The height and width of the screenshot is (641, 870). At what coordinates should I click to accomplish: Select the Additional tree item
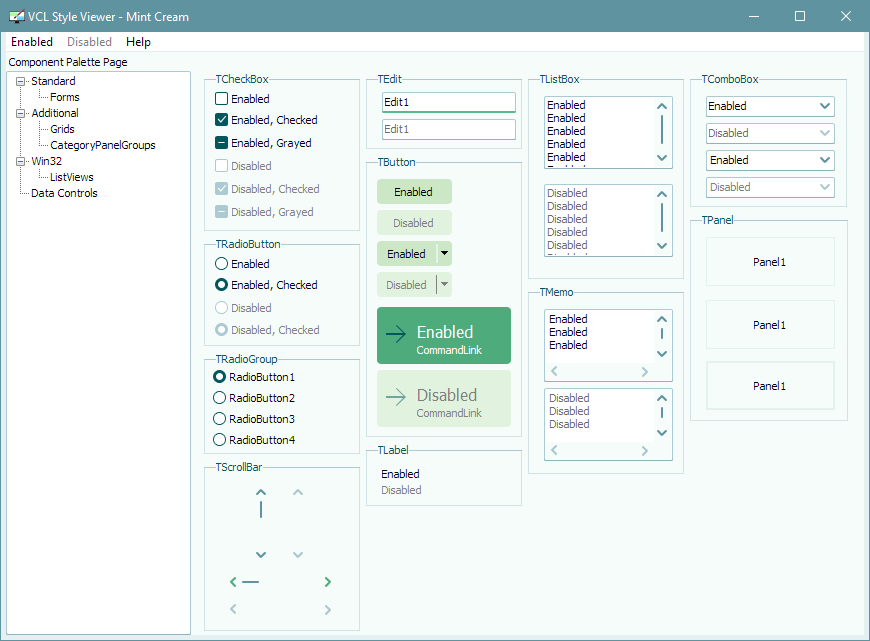(x=55, y=113)
